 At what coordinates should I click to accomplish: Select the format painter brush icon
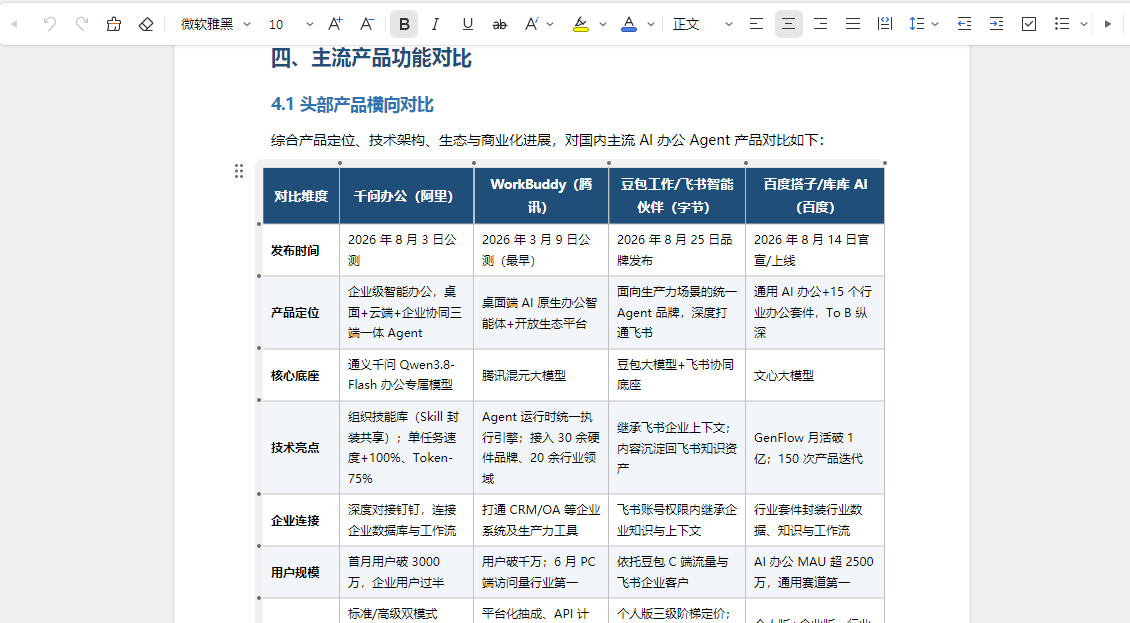[114, 24]
